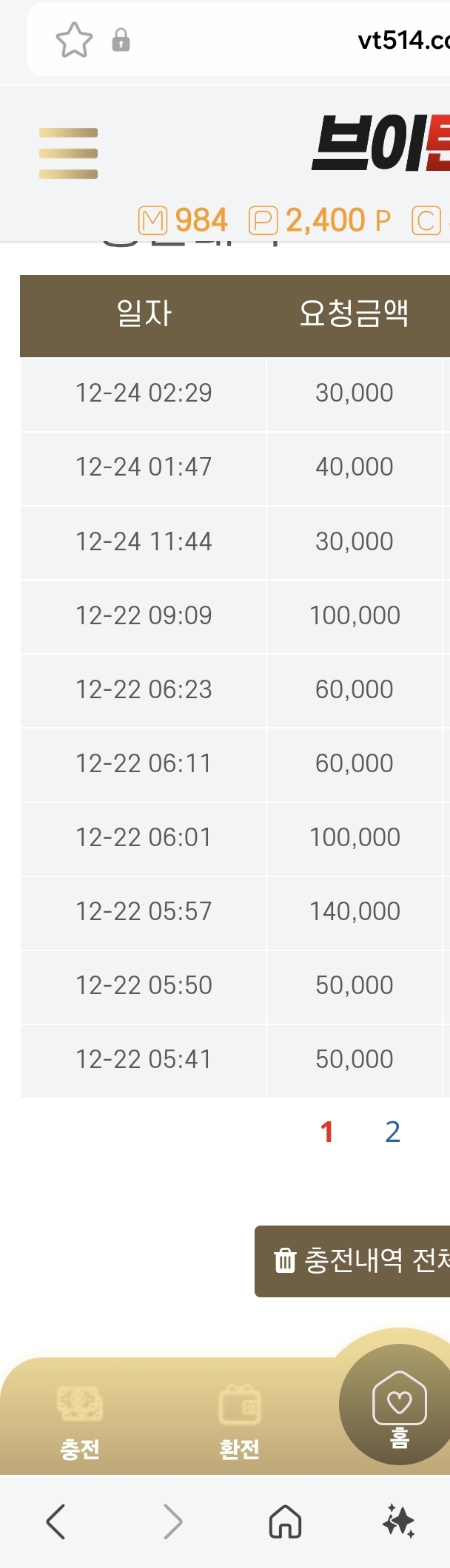This screenshot has width=450, height=1568.
Task: Open browser home page icon
Action: coord(285,1521)
